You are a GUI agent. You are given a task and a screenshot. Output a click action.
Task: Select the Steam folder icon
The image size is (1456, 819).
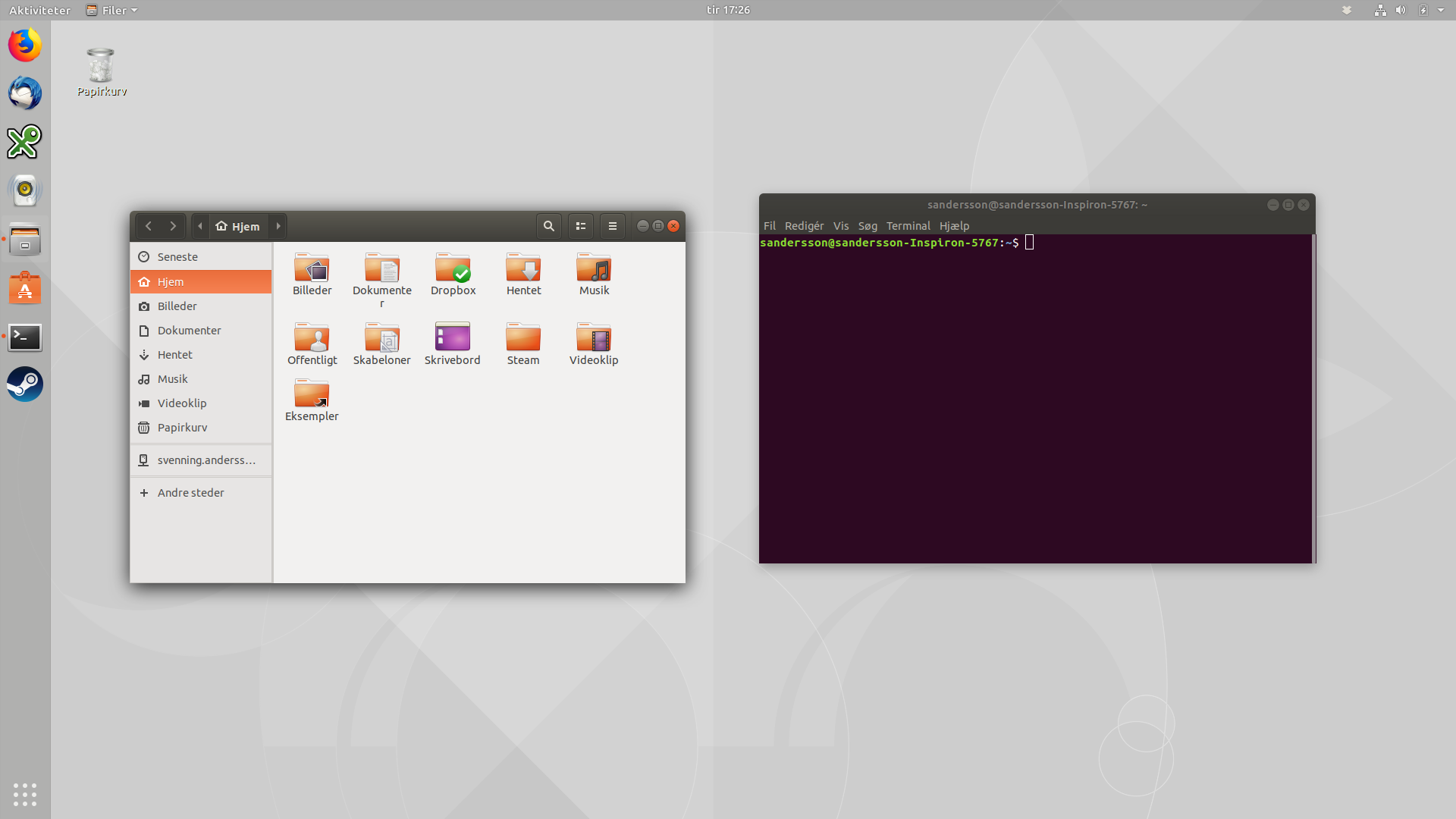[x=523, y=337]
